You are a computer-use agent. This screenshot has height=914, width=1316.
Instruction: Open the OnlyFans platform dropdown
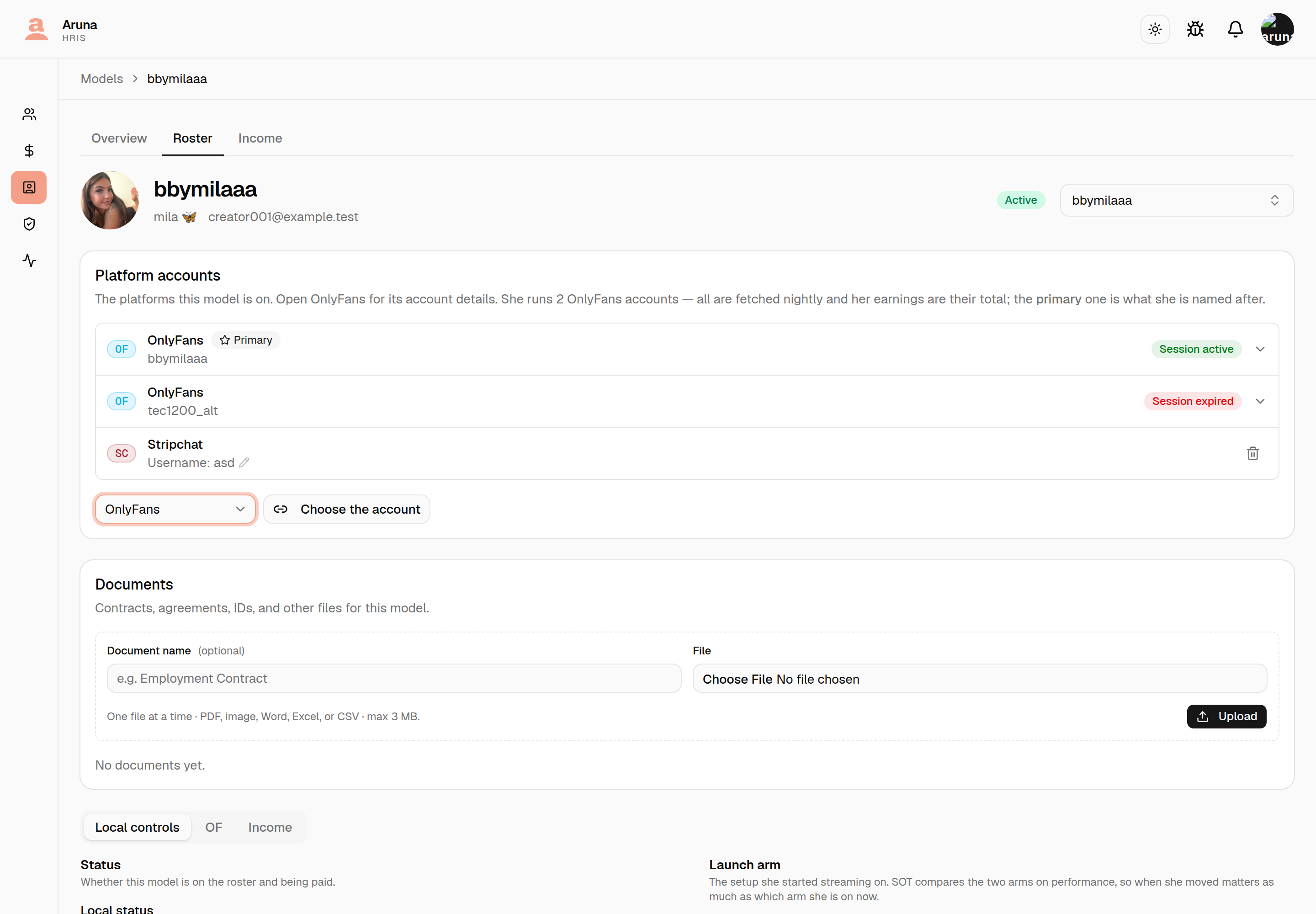click(x=175, y=509)
